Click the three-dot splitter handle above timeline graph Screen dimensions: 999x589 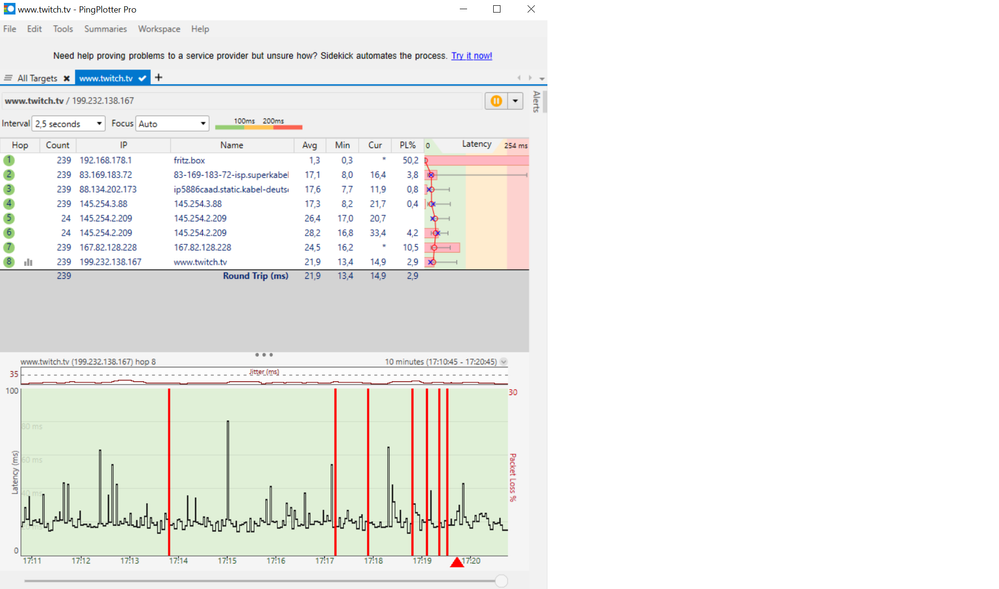click(x=264, y=354)
